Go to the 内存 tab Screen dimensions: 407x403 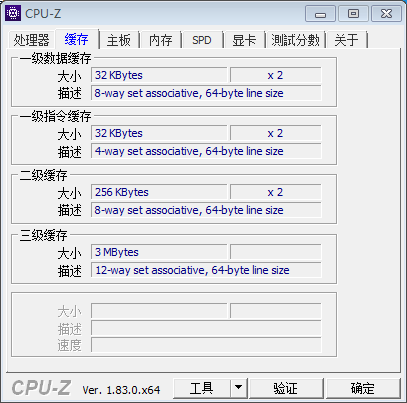[161, 40]
